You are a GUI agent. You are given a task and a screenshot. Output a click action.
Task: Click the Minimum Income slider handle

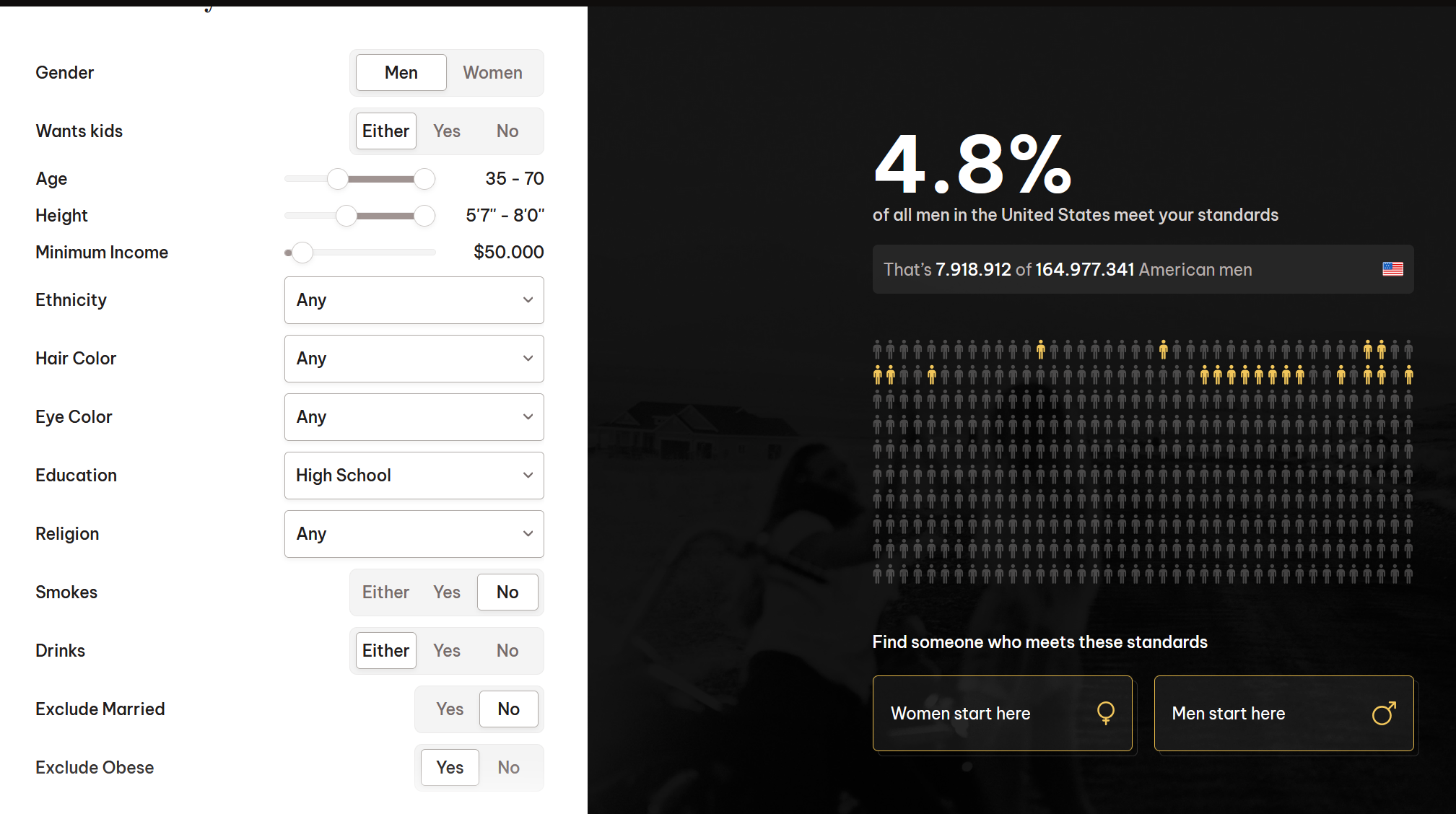[x=302, y=253]
